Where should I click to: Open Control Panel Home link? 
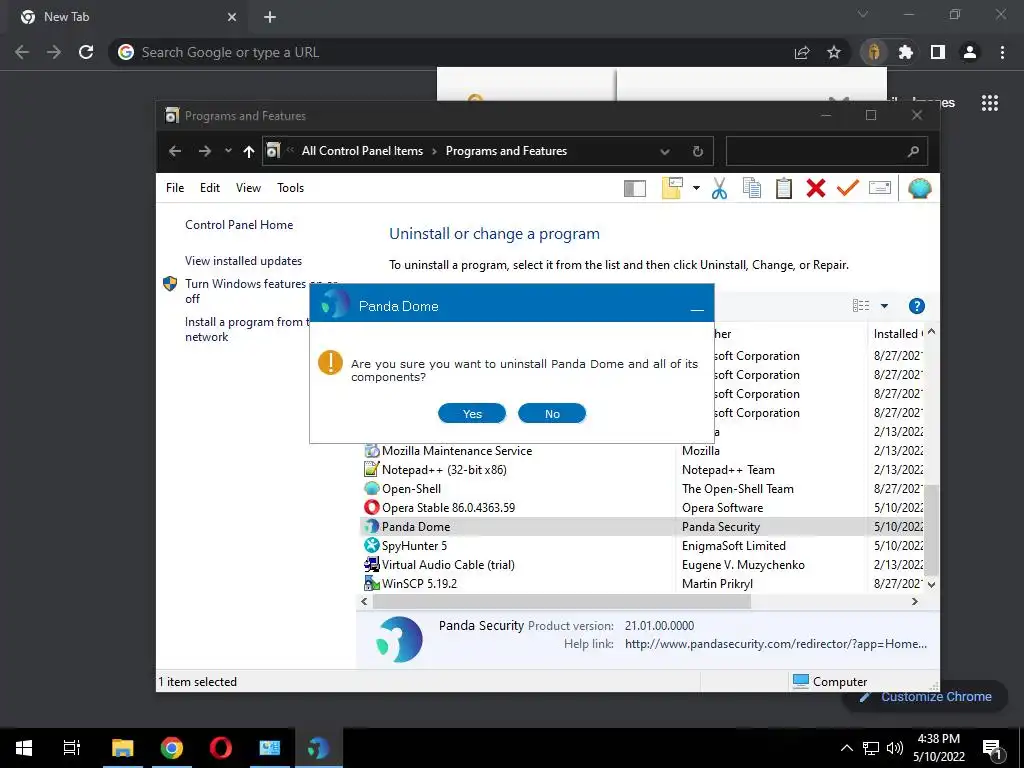[x=239, y=225]
